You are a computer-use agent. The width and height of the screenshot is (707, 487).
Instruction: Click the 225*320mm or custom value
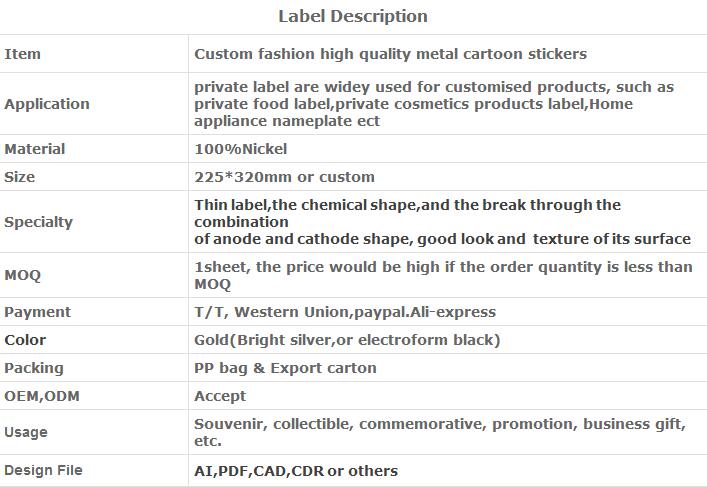click(285, 177)
